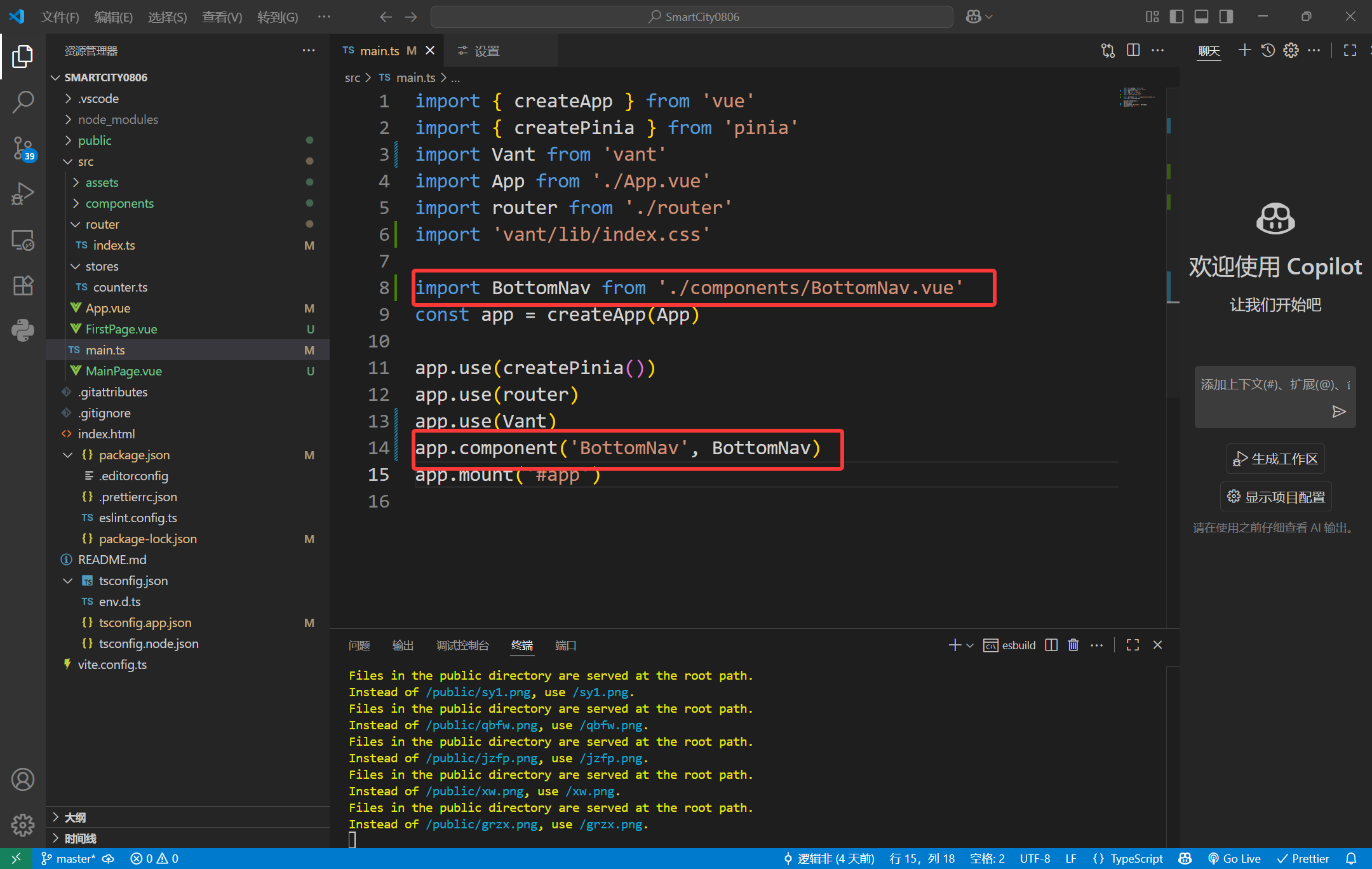Click Prettier in status bar
Image resolution: width=1372 pixels, height=869 pixels.
click(x=1302, y=858)
